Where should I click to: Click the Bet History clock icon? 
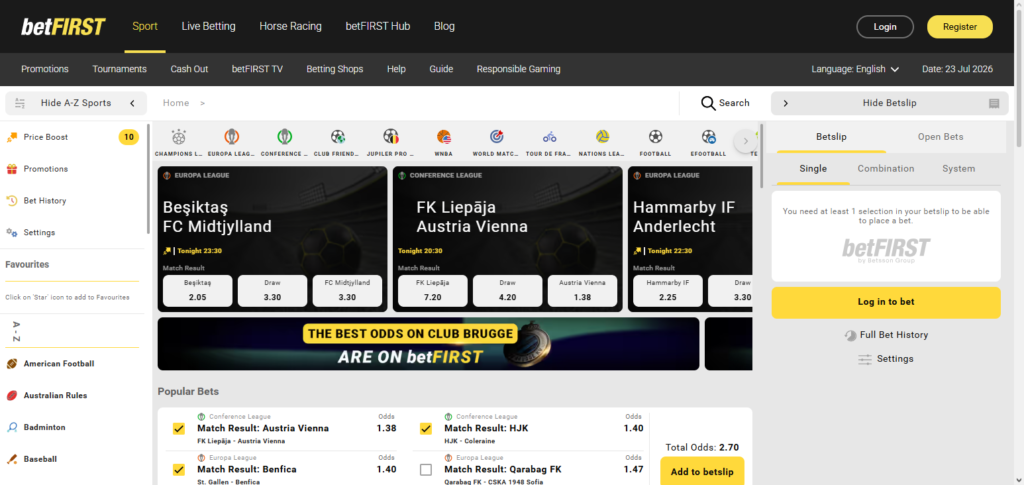click(11, 200)
